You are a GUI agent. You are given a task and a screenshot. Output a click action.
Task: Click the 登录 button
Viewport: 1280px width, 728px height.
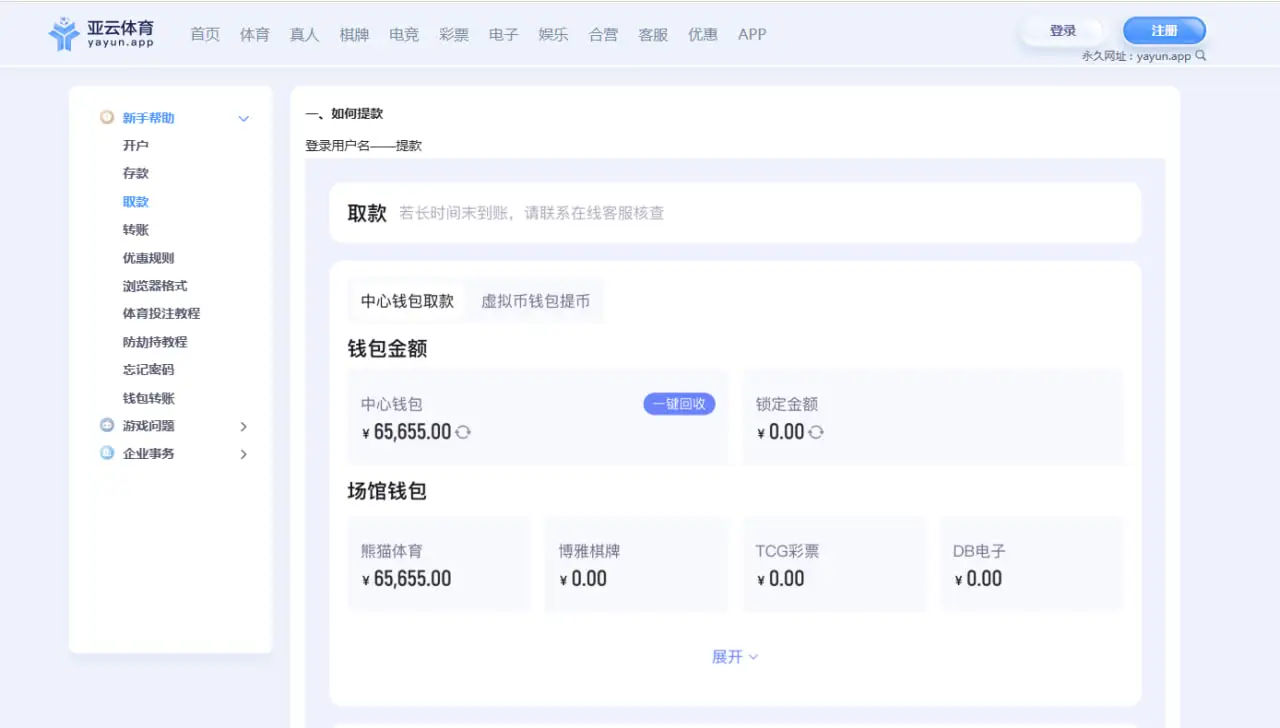click(x=1062, y=31)
